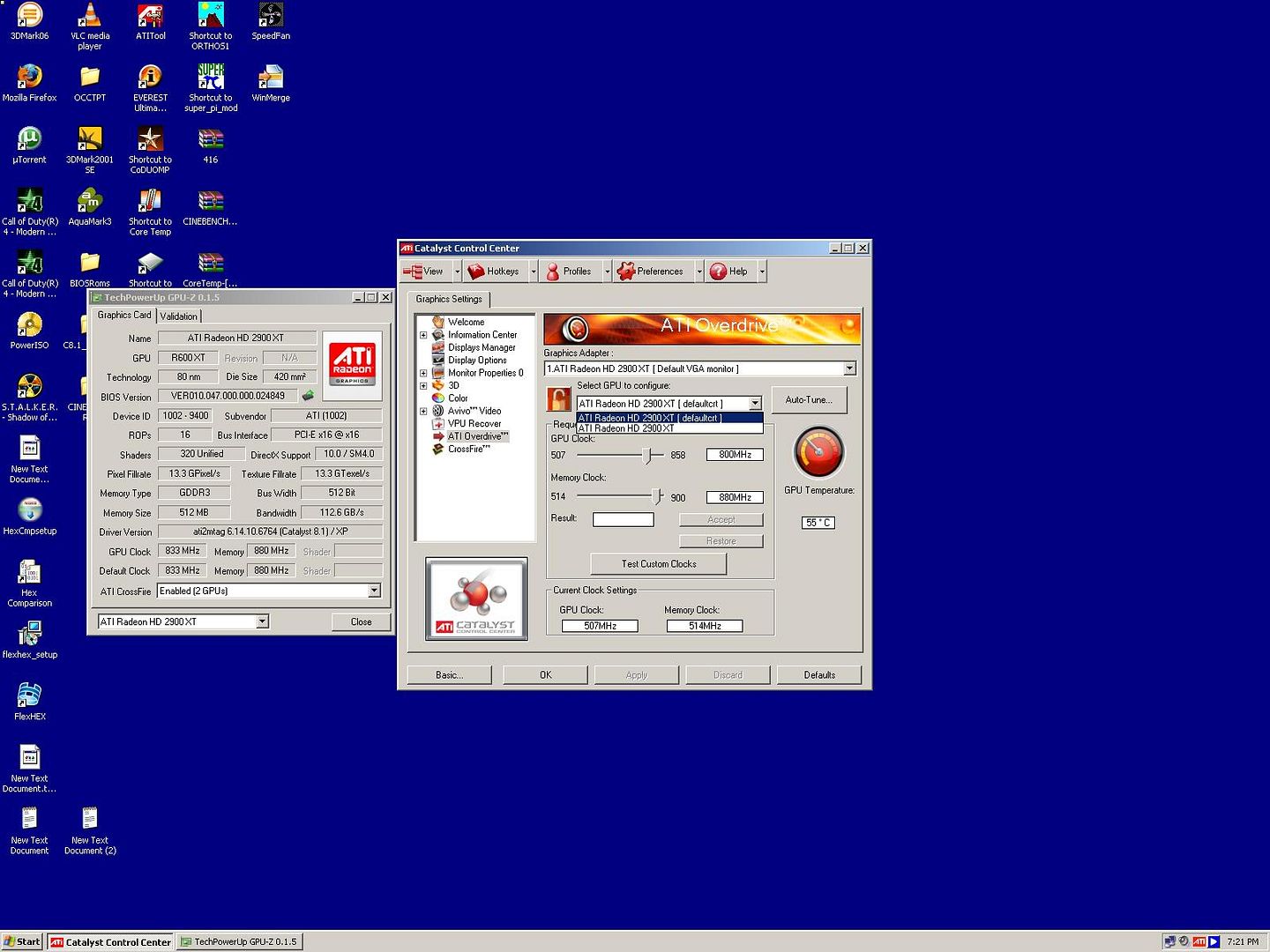1270x952 pixels.
Task: Click the Basic button
Action: tap(449, 675)
